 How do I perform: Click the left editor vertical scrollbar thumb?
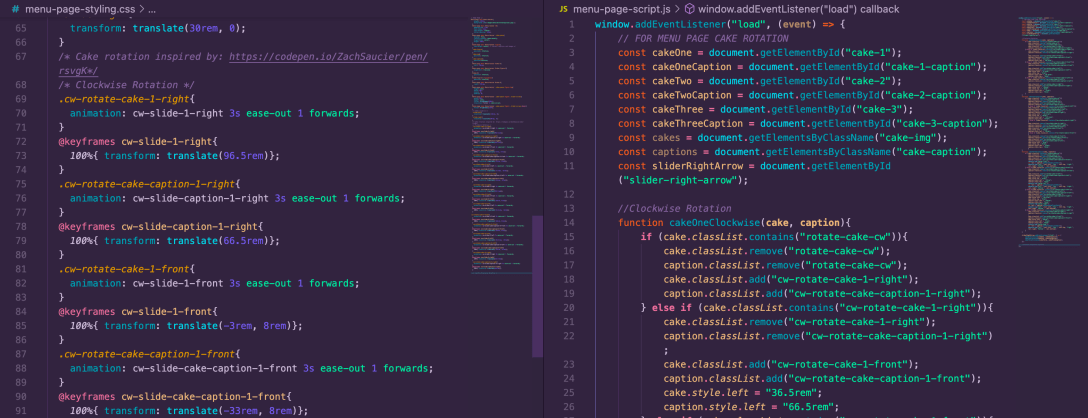537,285
